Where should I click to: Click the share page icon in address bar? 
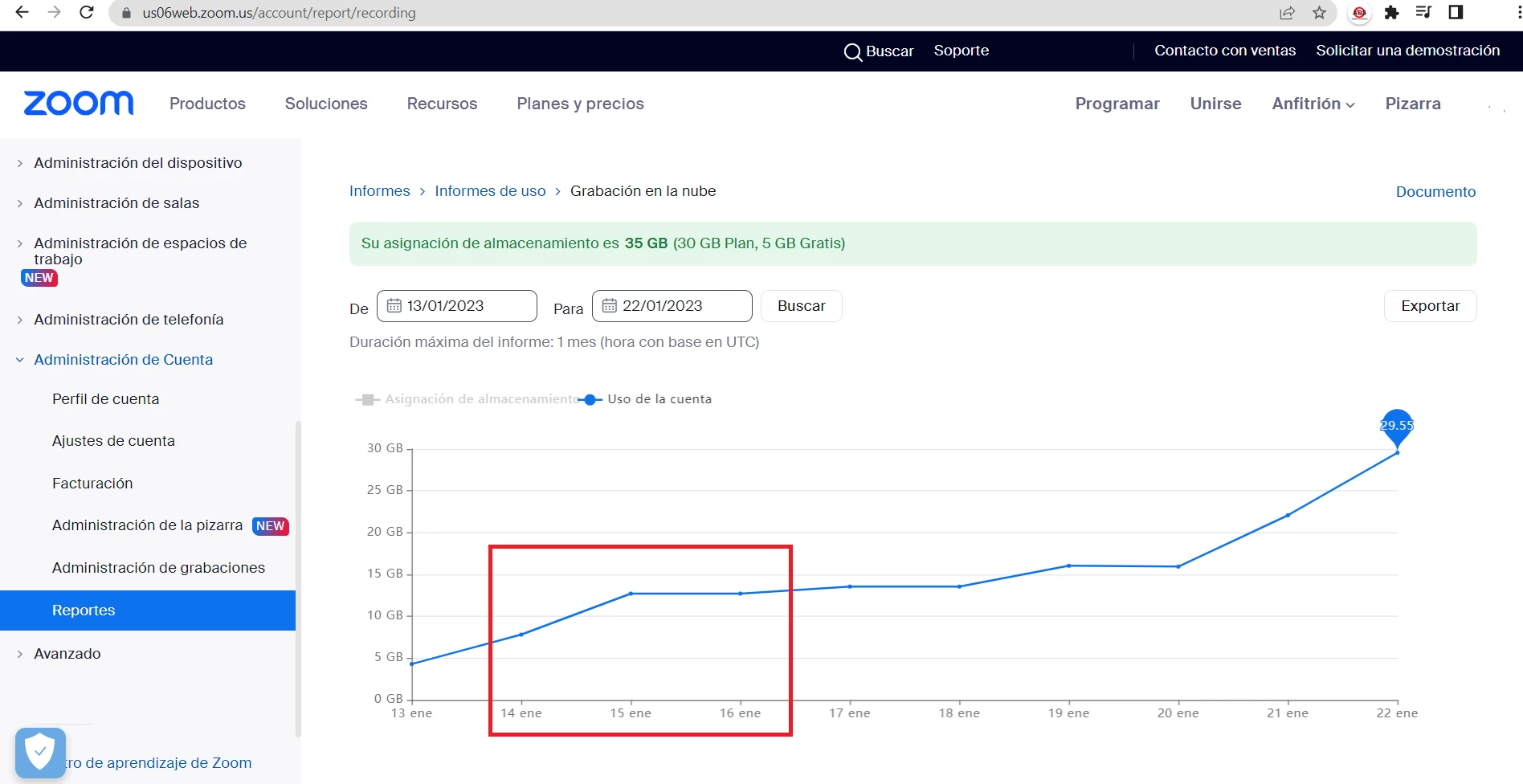point(1287,12)
